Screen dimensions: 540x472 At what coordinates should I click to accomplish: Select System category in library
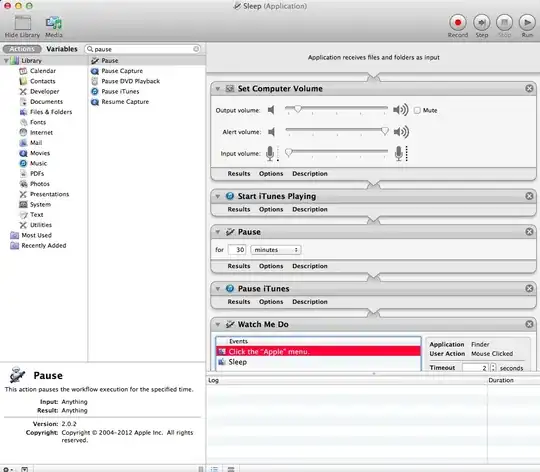pos(40,204)
